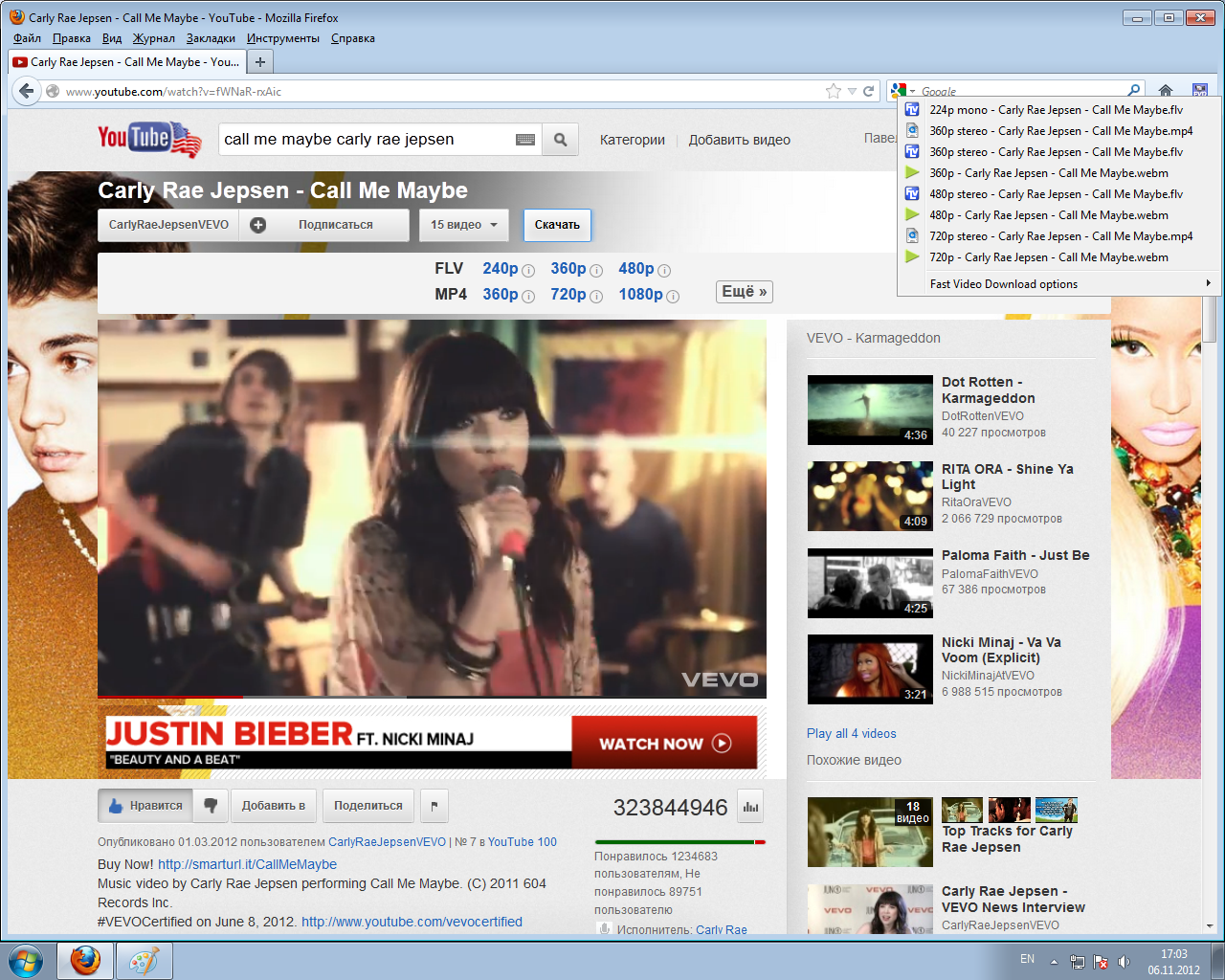Click info icon next to MP4 1080p
The width and height of the screenshot is (1225, 980).
coord(673,297)
